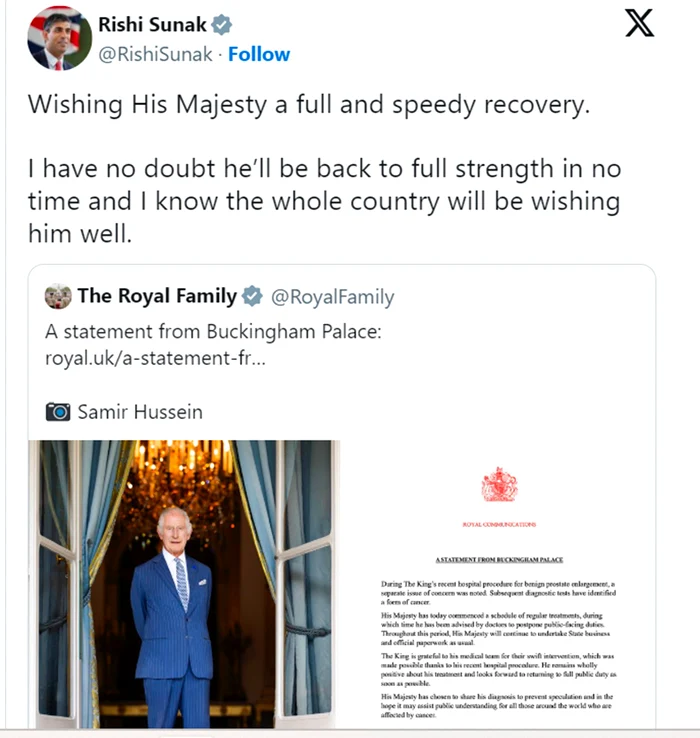
Task: Click the @RishiSunak handle
Action: pyautogui.click(x=155, y=54)
